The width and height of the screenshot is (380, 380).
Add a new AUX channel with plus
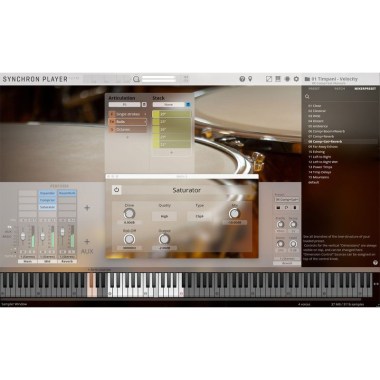87,241
